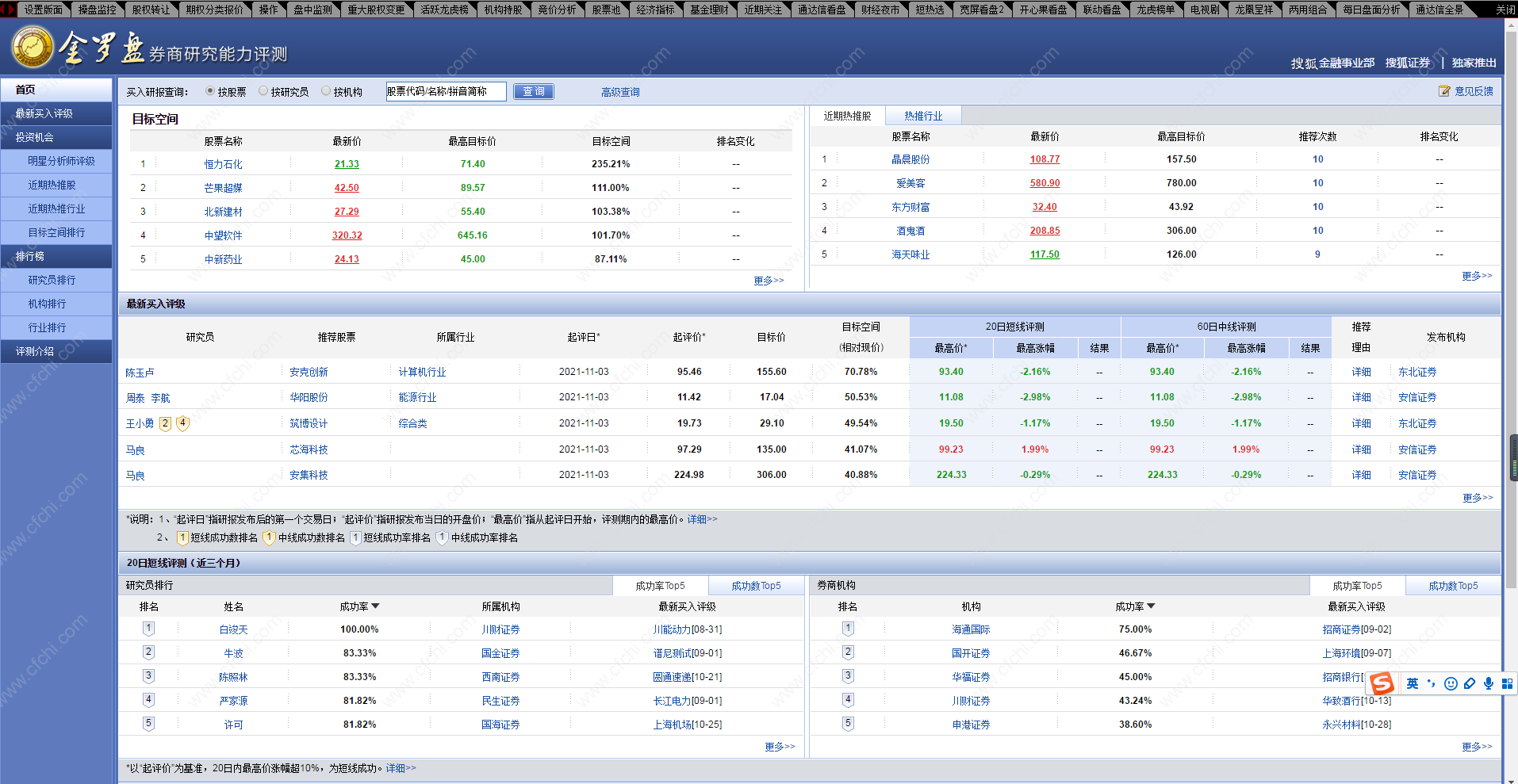Click the 中线成功数排名 legend badge
This screenshot has height=784, width=1518.
(270, 537)
